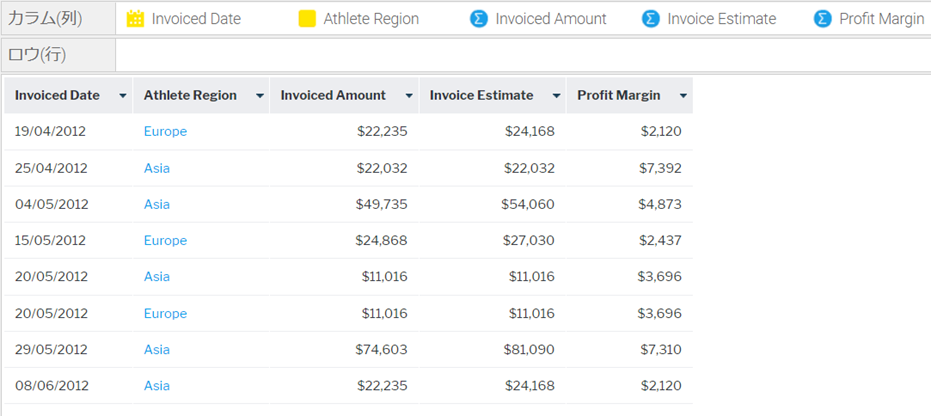Select the Profit Margin field in columns shelf
931x416 pixels.
(881, 18)
